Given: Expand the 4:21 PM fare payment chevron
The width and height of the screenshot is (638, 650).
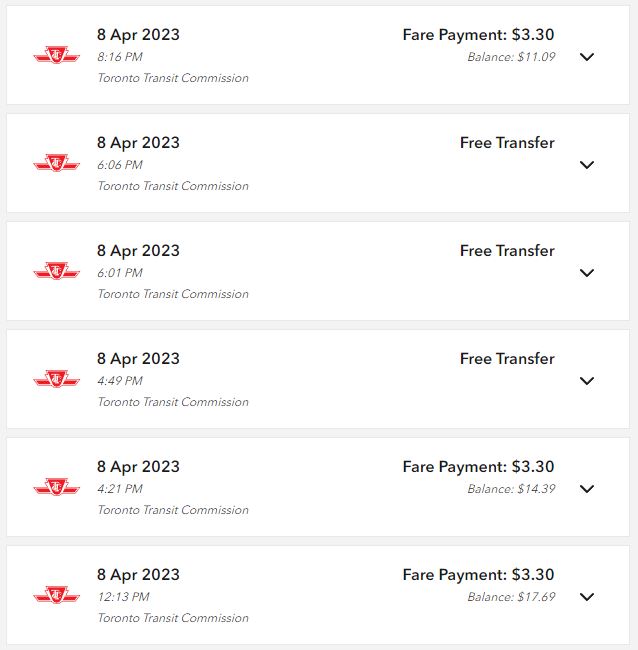Looking at the screenshot, I should coord(587,489).
